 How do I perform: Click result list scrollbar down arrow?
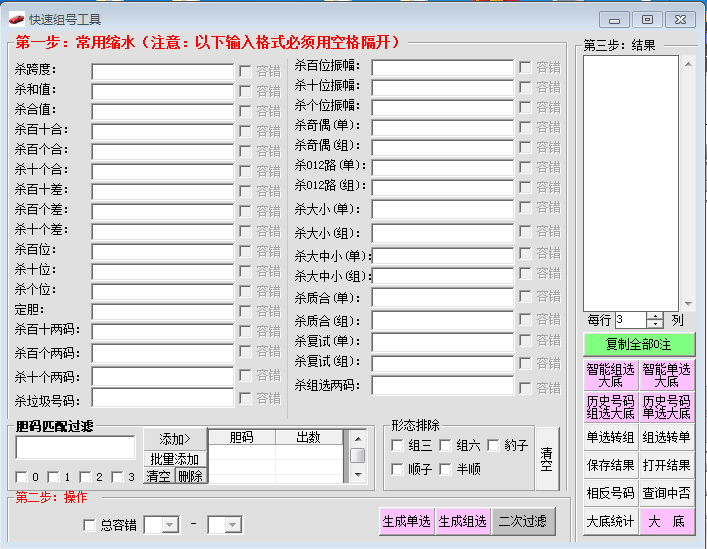(x=688, y=303)
